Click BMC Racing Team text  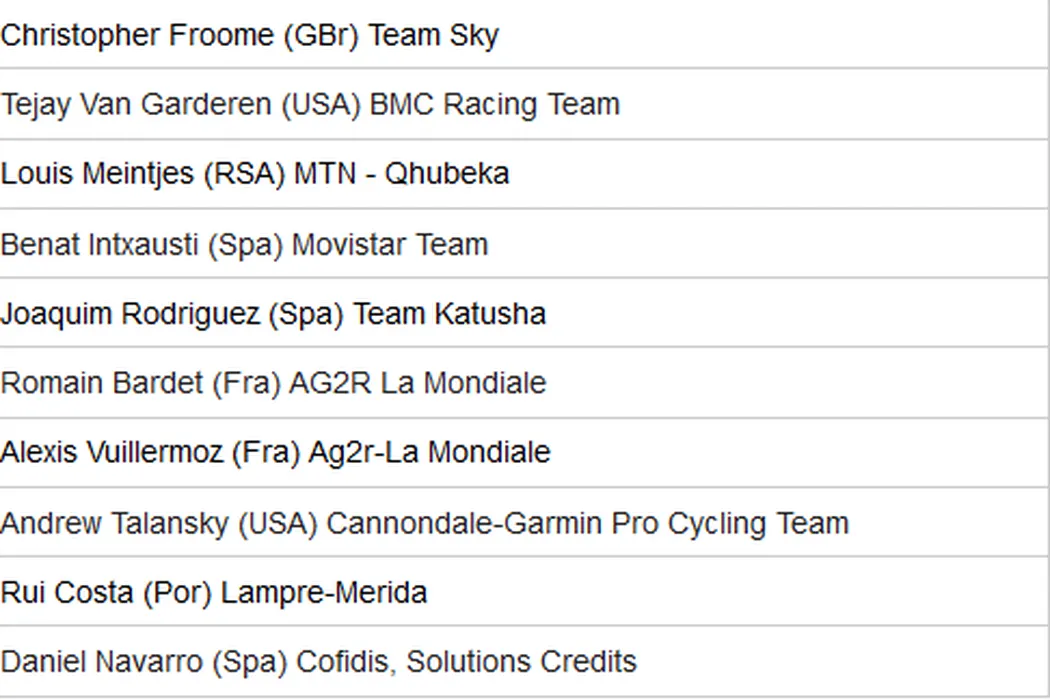(x=495, y=104)
